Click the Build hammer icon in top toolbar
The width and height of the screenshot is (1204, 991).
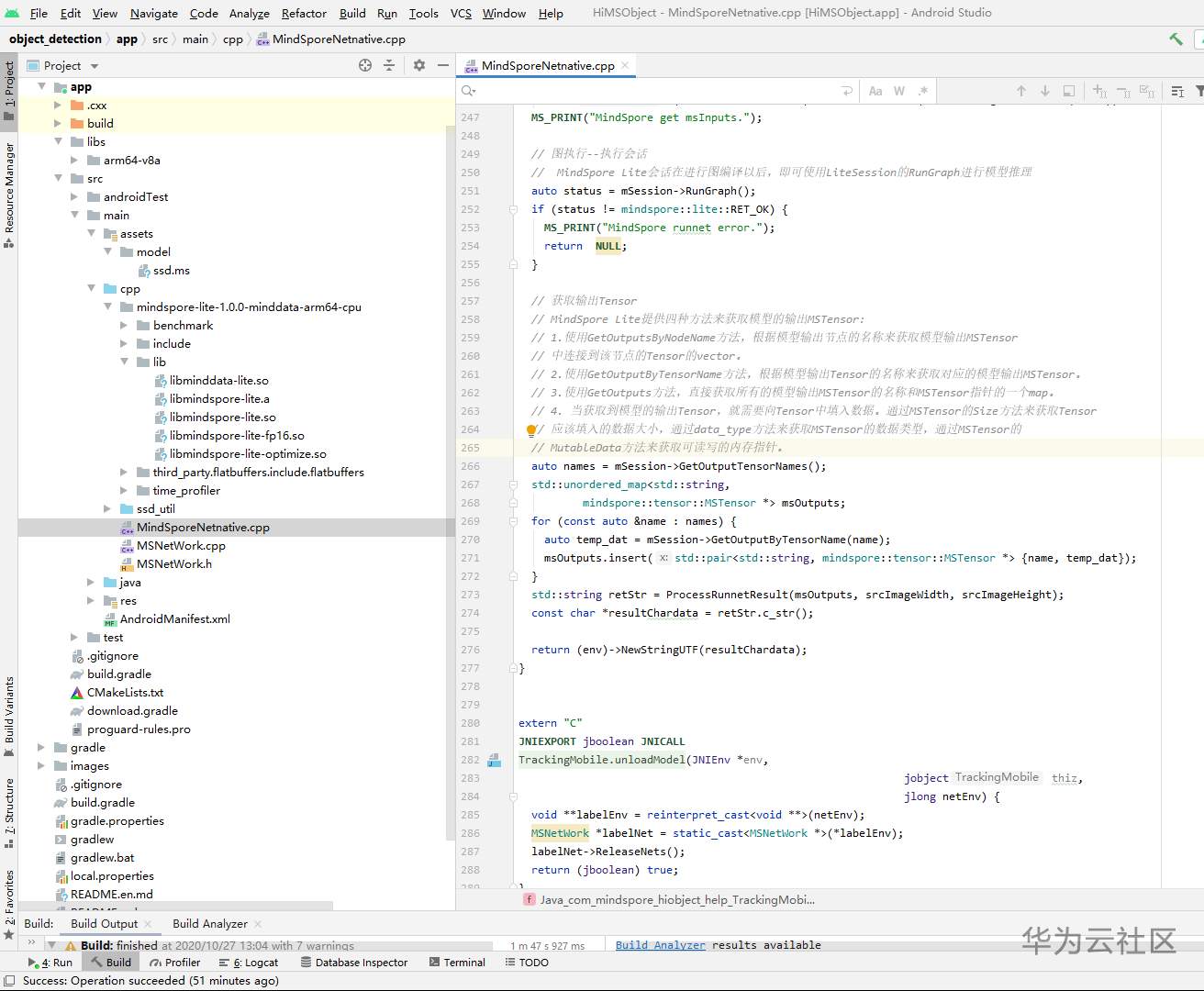[1176, 39]
